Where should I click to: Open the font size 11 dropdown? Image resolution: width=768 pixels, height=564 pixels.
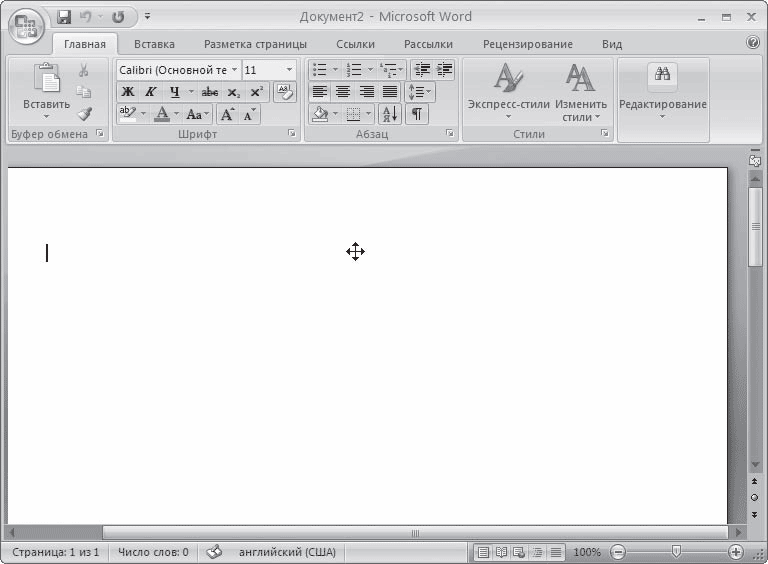[289, 70]
